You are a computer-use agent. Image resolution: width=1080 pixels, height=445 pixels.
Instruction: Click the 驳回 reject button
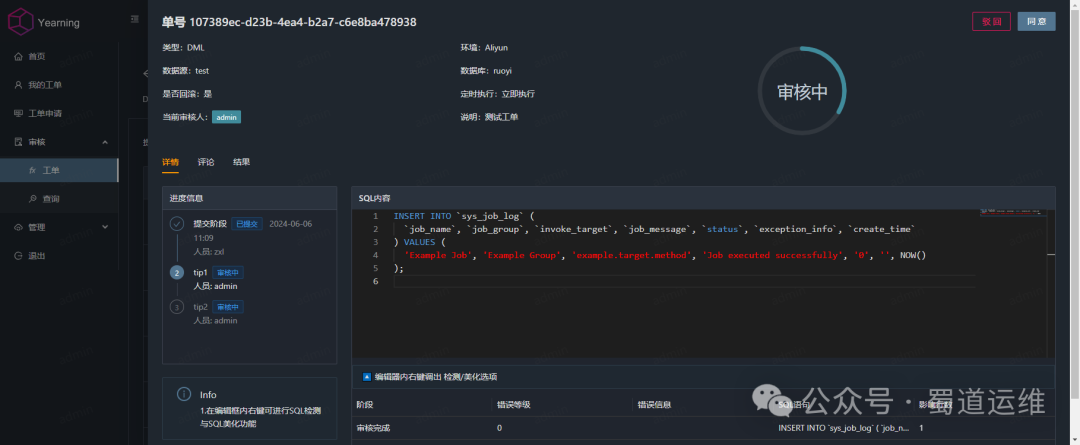click(x=991, y=21)
